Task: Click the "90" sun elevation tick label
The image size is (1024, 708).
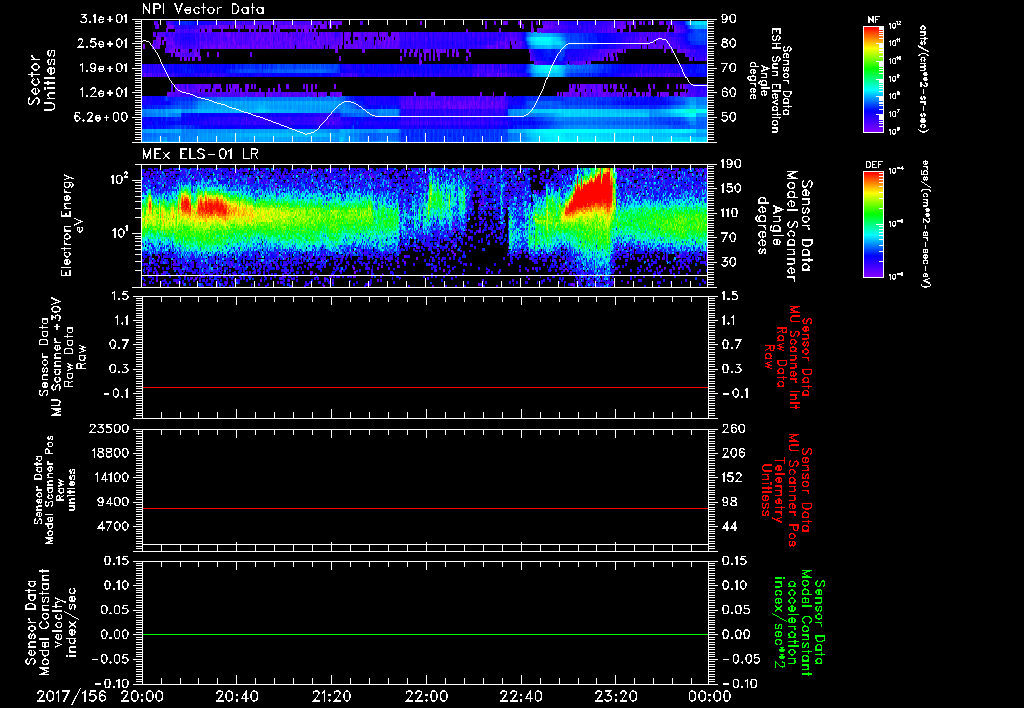Action: [x=728, y=19]
